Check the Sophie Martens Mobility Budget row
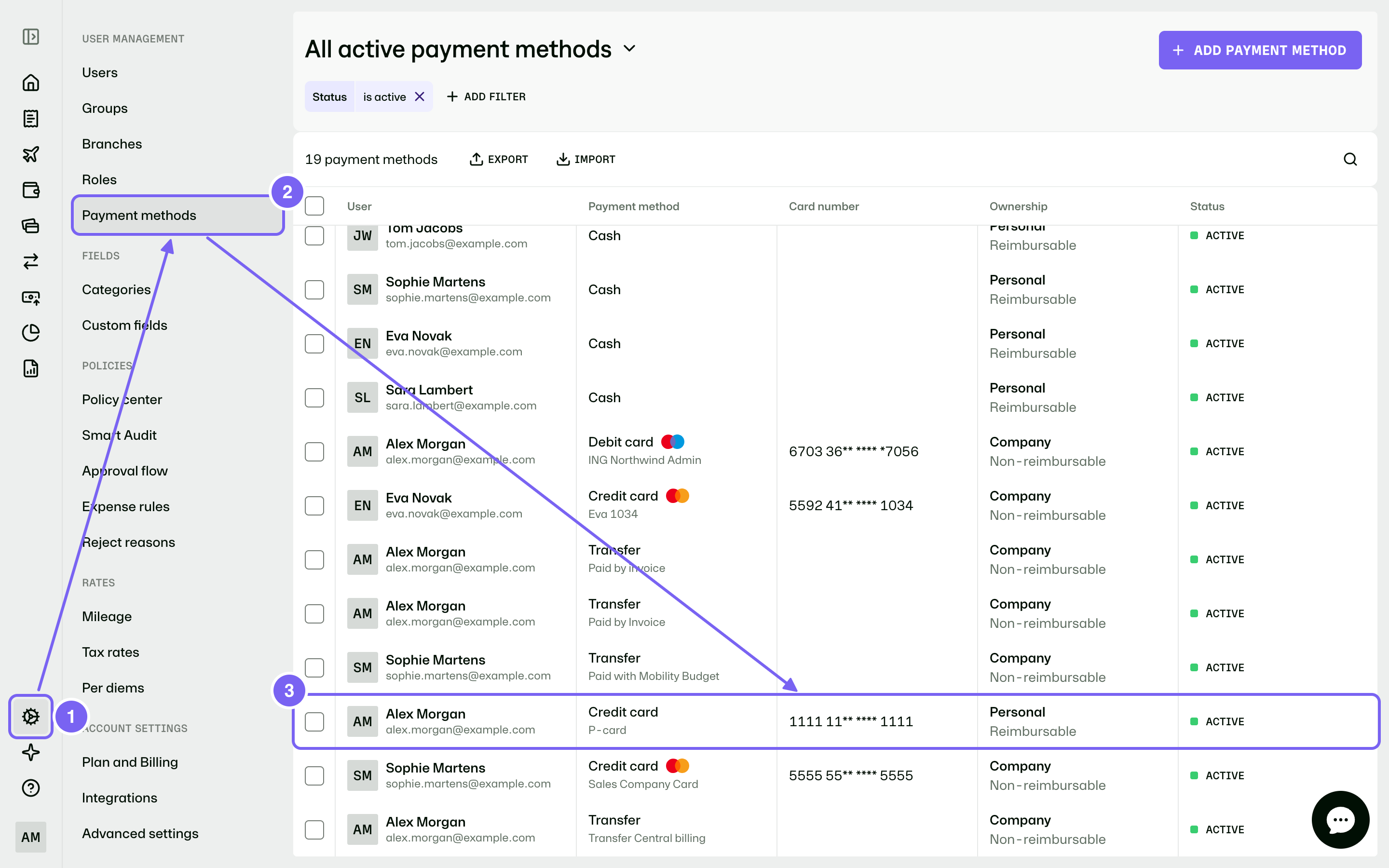This screenshot has width=1389, height=868. point(314,668)
